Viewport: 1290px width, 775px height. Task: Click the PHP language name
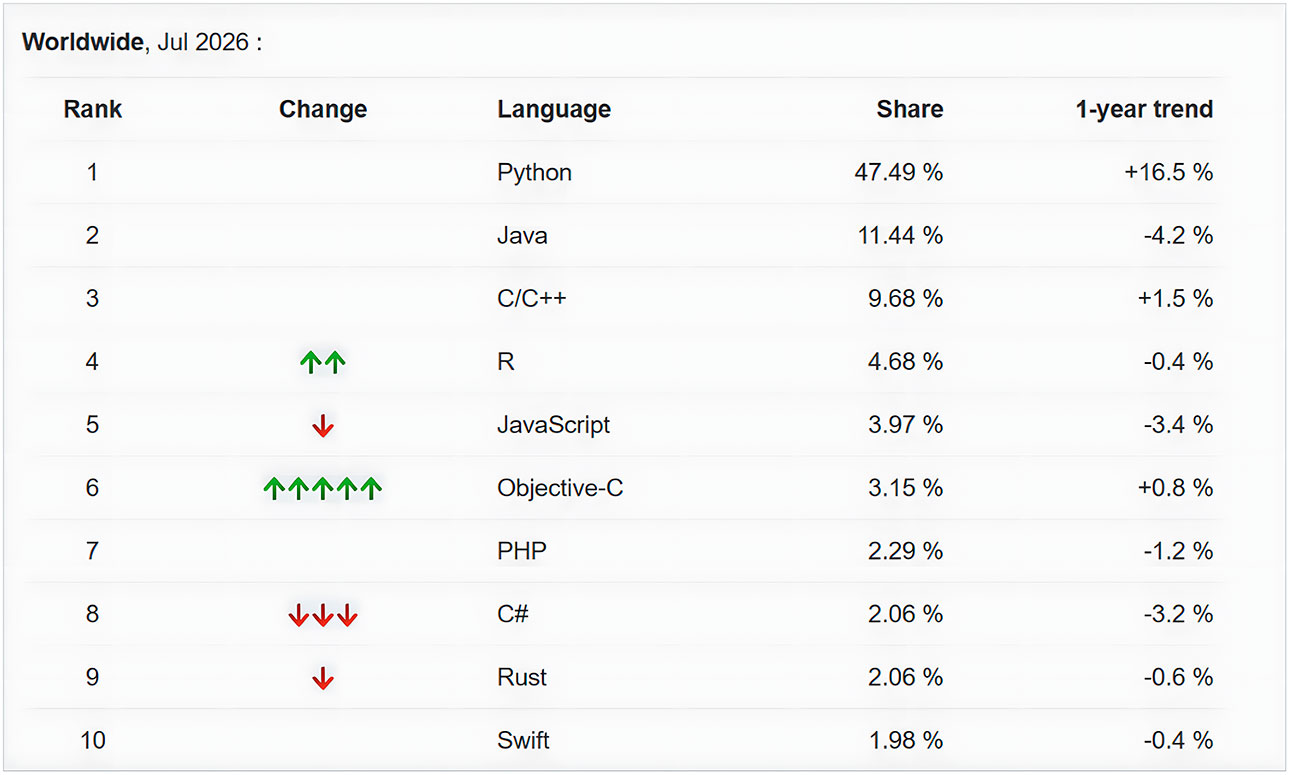pyautogui.click(x=522, y=551)
